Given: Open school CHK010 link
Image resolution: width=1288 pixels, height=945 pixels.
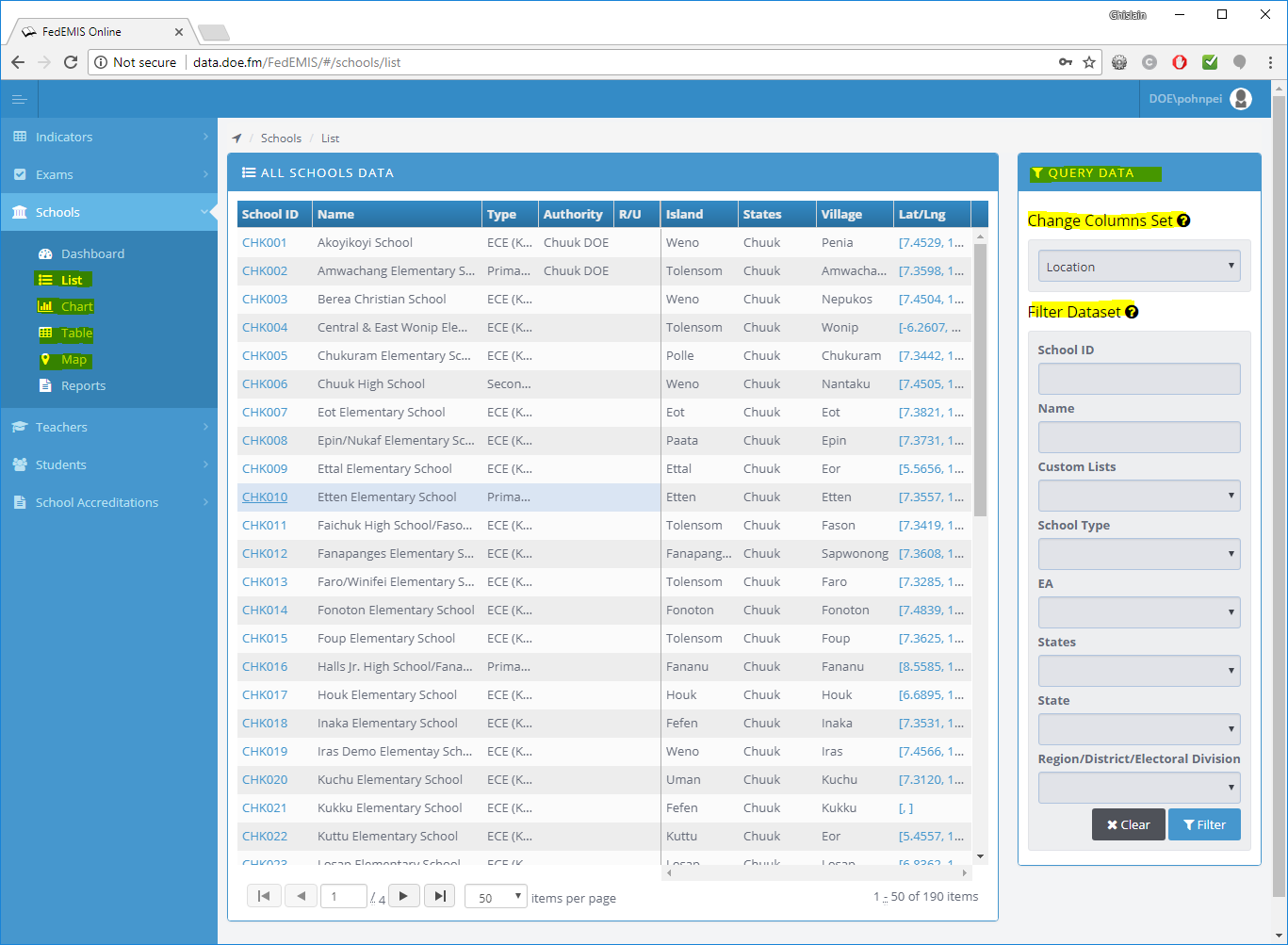Looking at the screenshot, I should 265,497.
